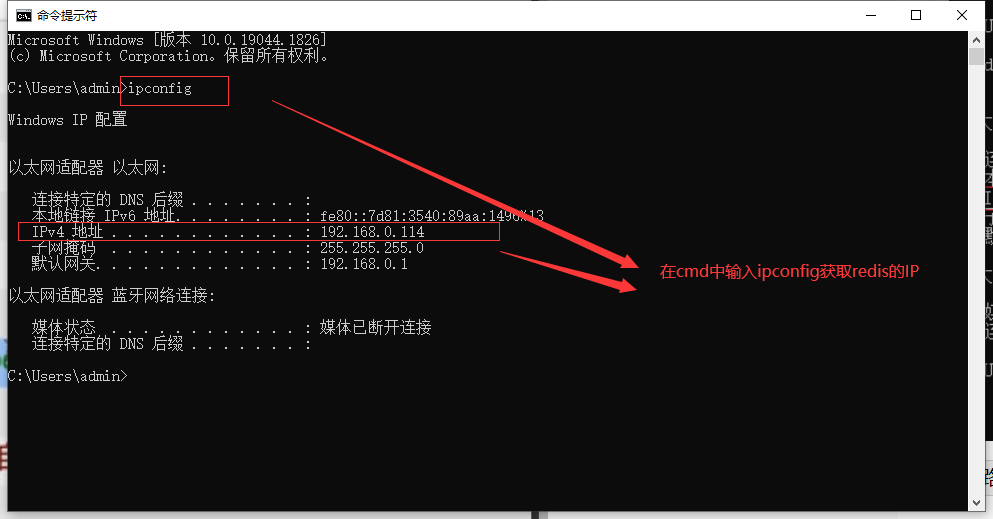Click the last C:\Users\admin> prompt line
993x519 pixels.
click(68, 376)
